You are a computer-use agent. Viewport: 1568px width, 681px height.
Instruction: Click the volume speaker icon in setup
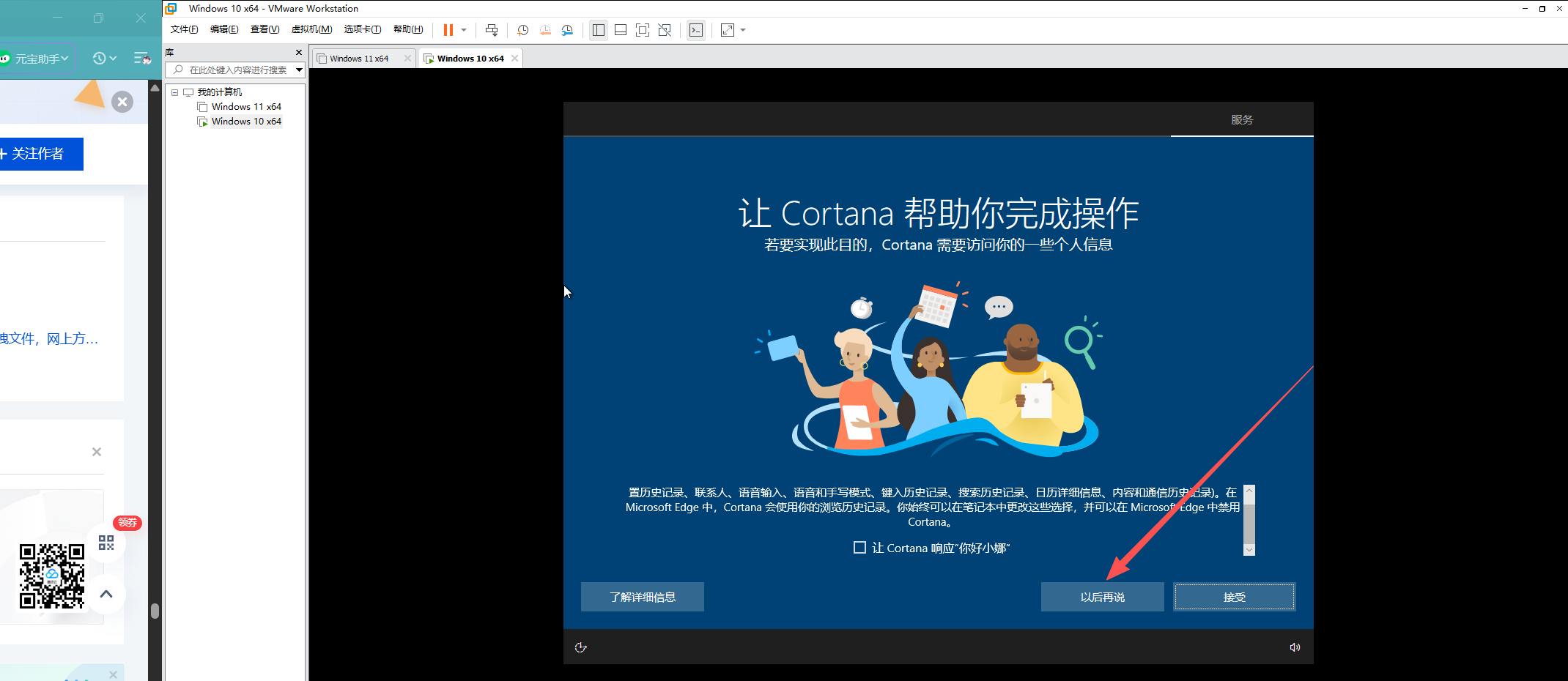tap(1295, 647)
